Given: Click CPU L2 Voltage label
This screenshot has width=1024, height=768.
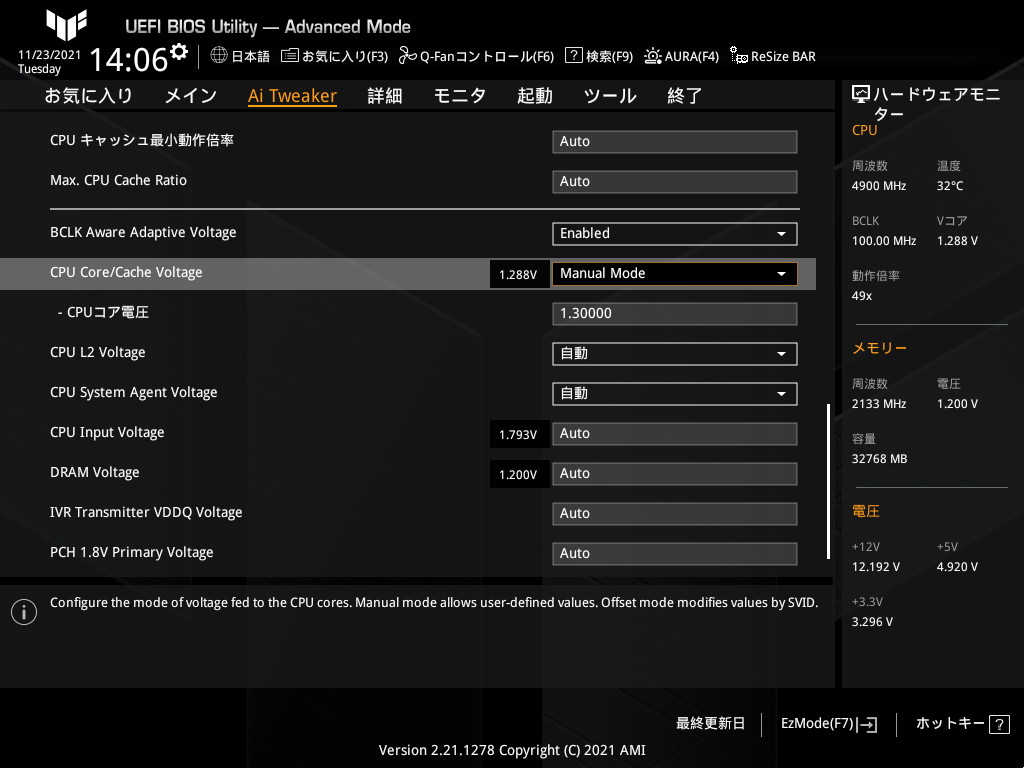Looking at the screenshot, I should pyautogui.click(x=97, y=353).
